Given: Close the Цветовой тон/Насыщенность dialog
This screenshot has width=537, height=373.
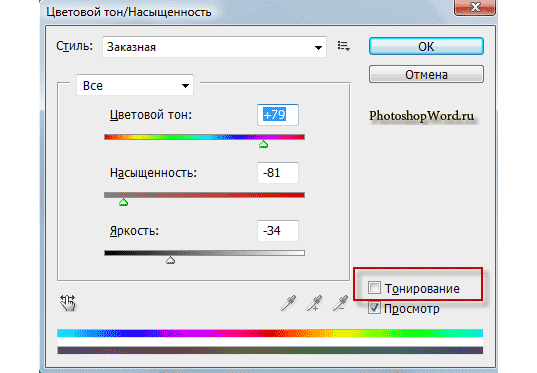Looking at the screenshot, I should 475,7.
